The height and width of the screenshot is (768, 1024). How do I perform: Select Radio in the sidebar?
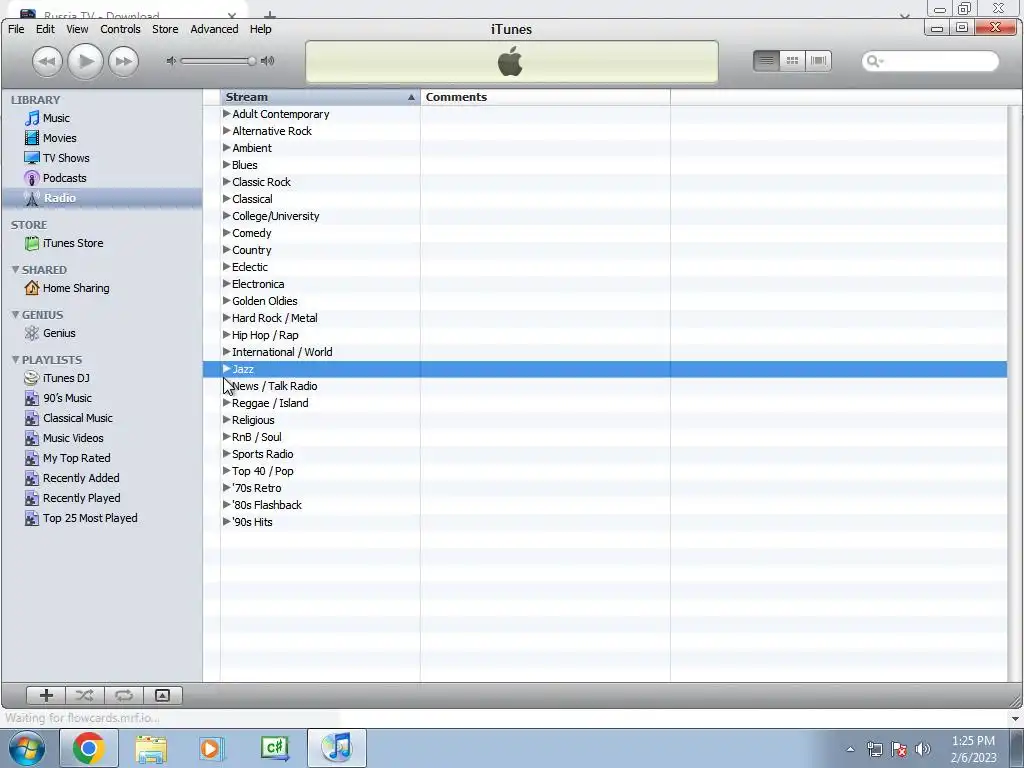pyautogui.click(x=101, y=198)
